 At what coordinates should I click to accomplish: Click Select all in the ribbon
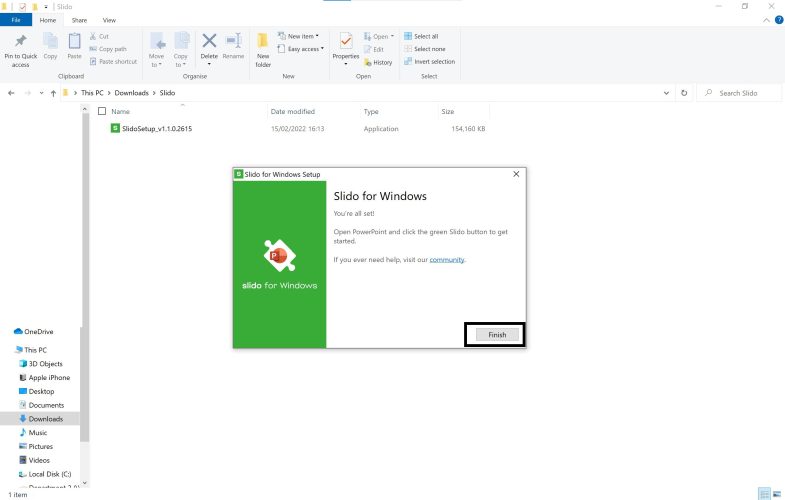pos(421,36)
